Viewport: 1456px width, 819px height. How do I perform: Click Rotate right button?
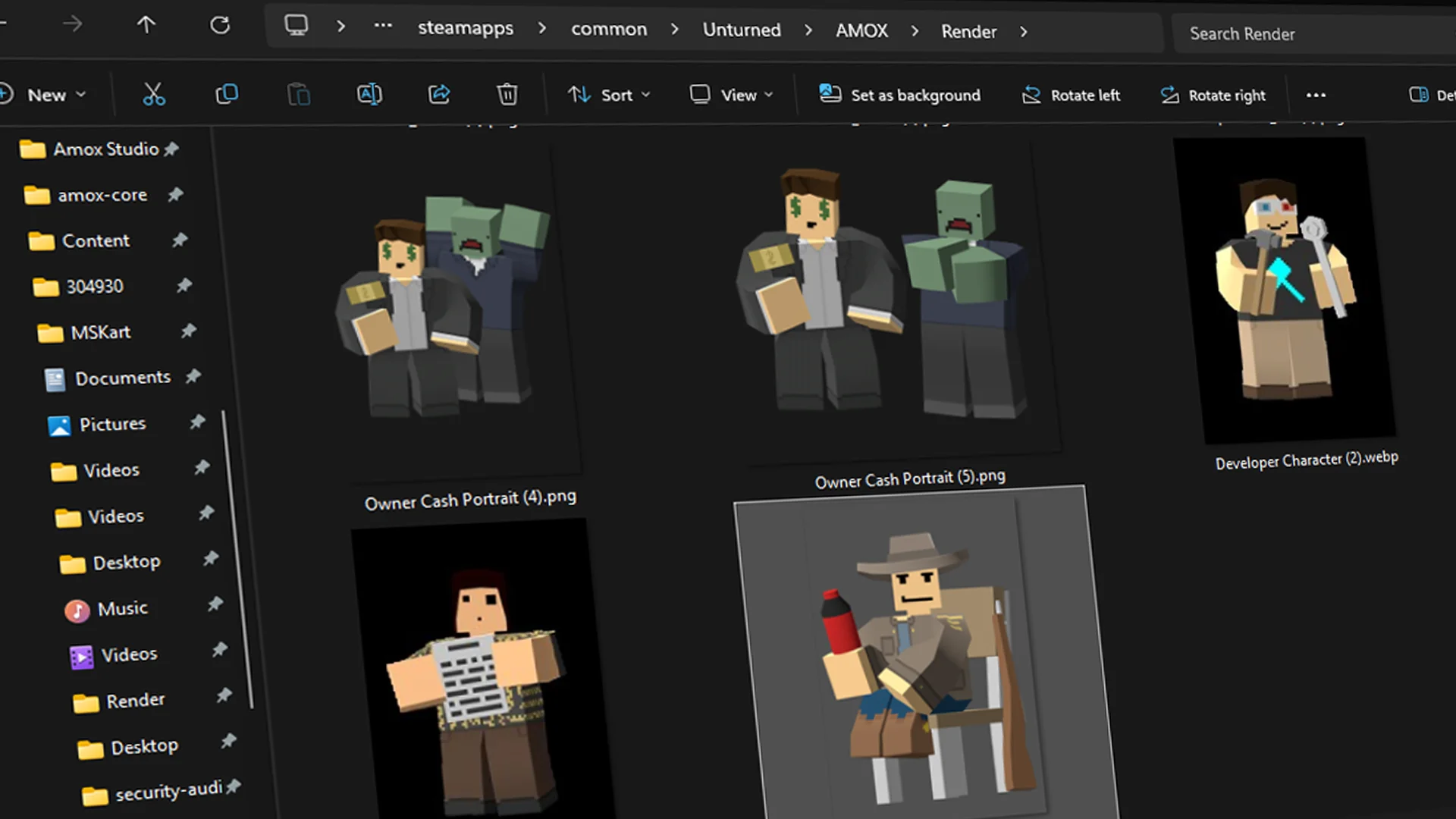[1213, 96]
